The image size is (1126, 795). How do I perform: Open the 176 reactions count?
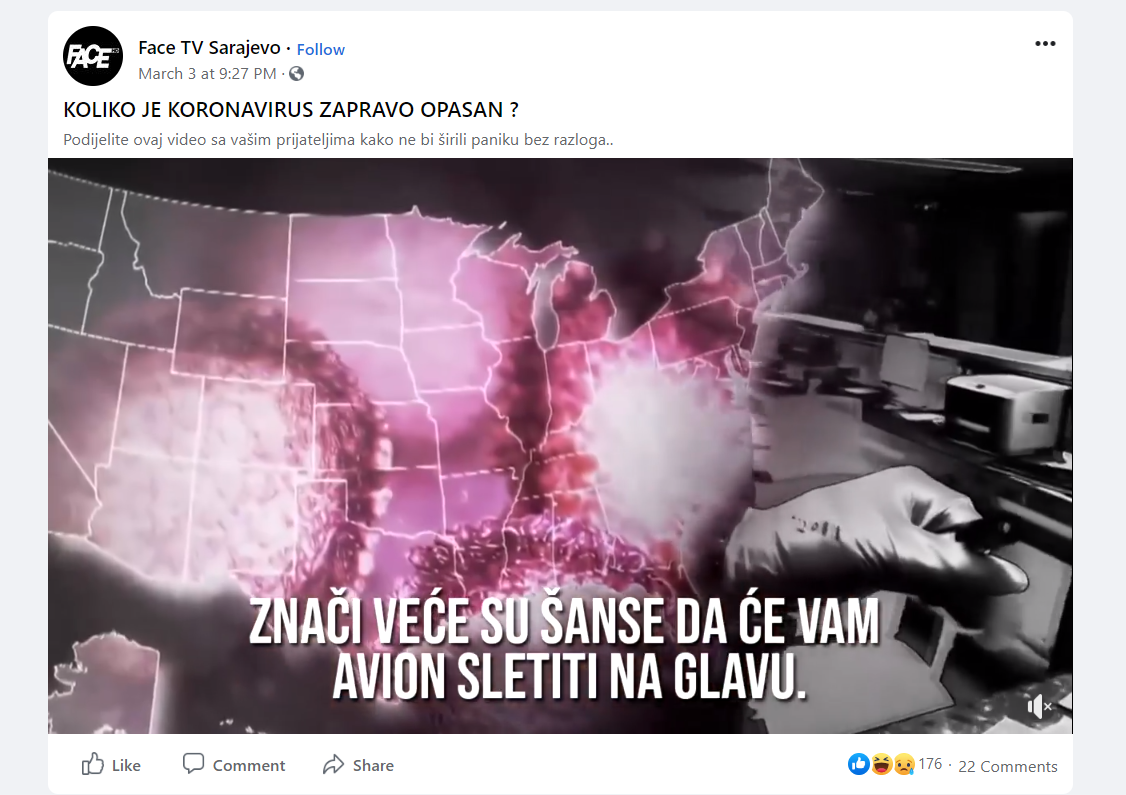(930, 764)
